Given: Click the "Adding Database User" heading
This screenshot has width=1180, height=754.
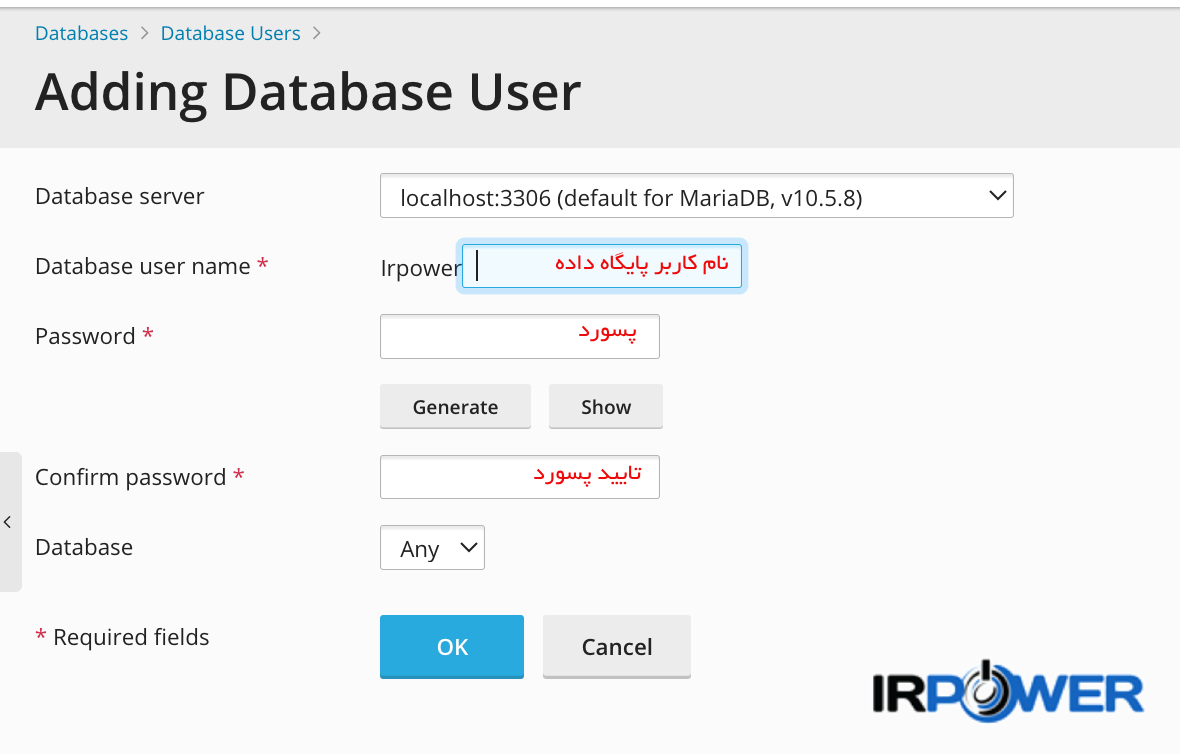Looking at the screenshot, I should 308,92.
